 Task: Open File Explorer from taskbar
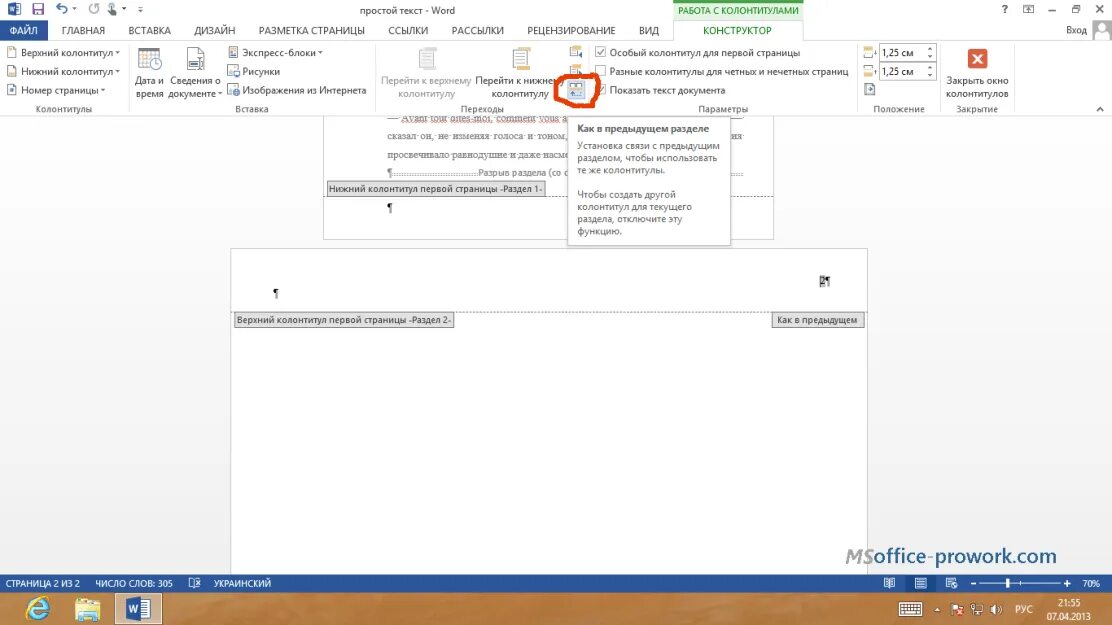(x=88, y=609)
